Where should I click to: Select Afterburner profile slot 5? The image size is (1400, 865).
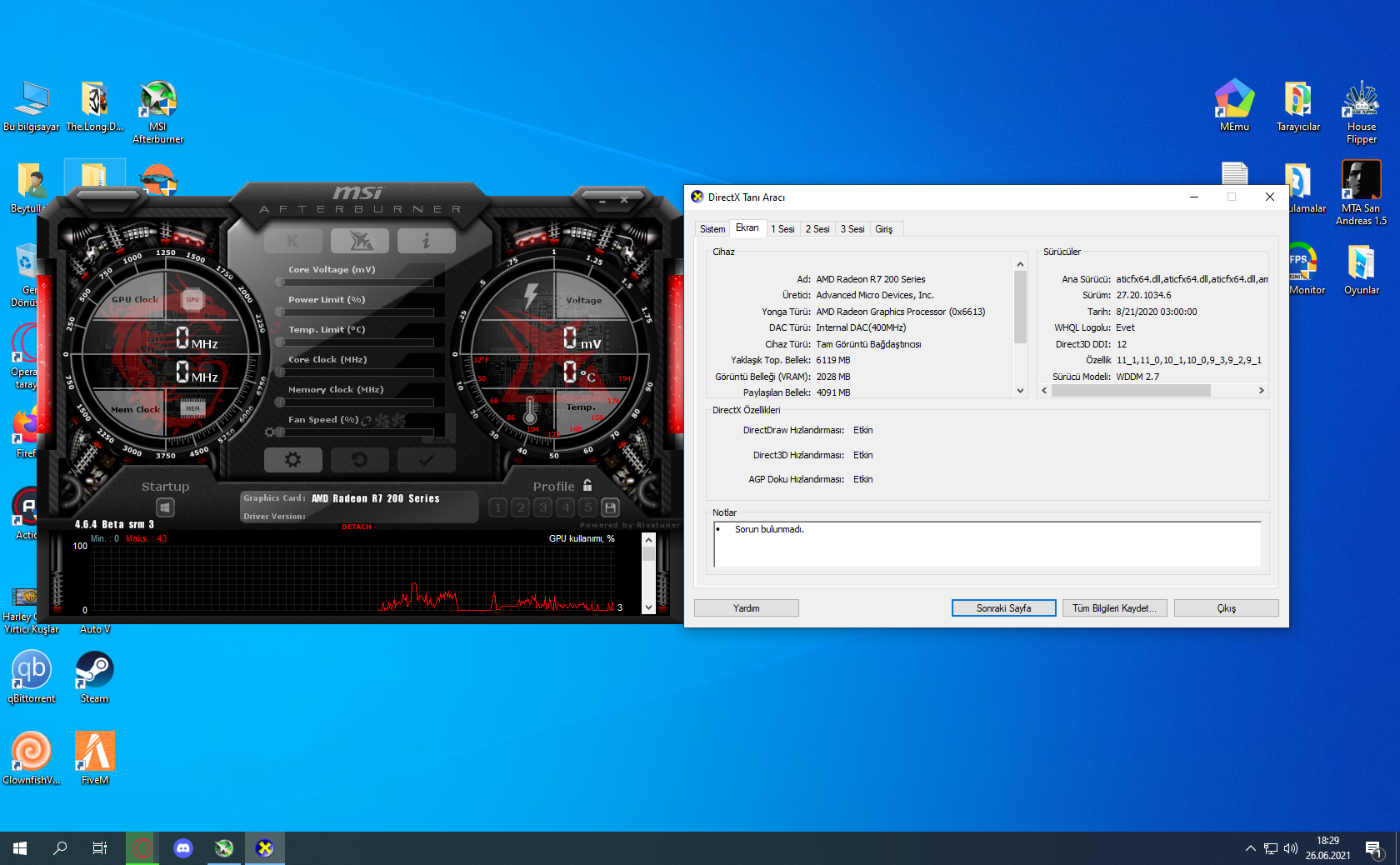coord(587,507)
